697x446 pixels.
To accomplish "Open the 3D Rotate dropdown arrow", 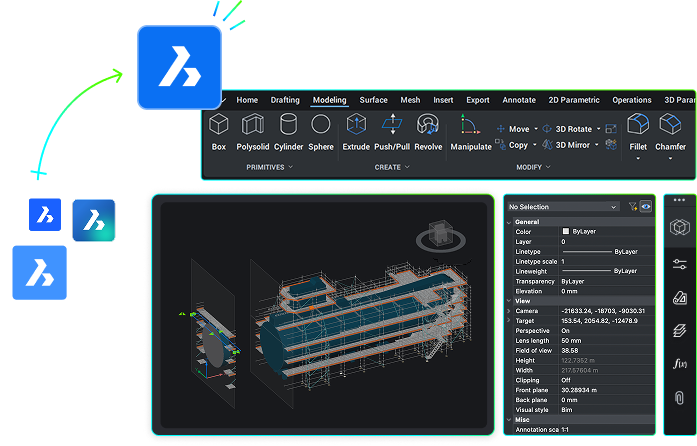I will [598, 129].
